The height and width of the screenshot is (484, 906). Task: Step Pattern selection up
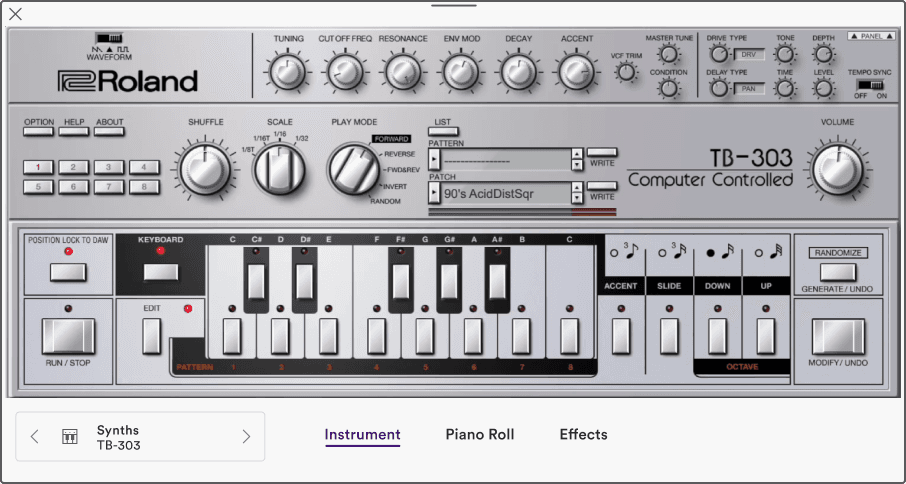(x=576, y=154)
